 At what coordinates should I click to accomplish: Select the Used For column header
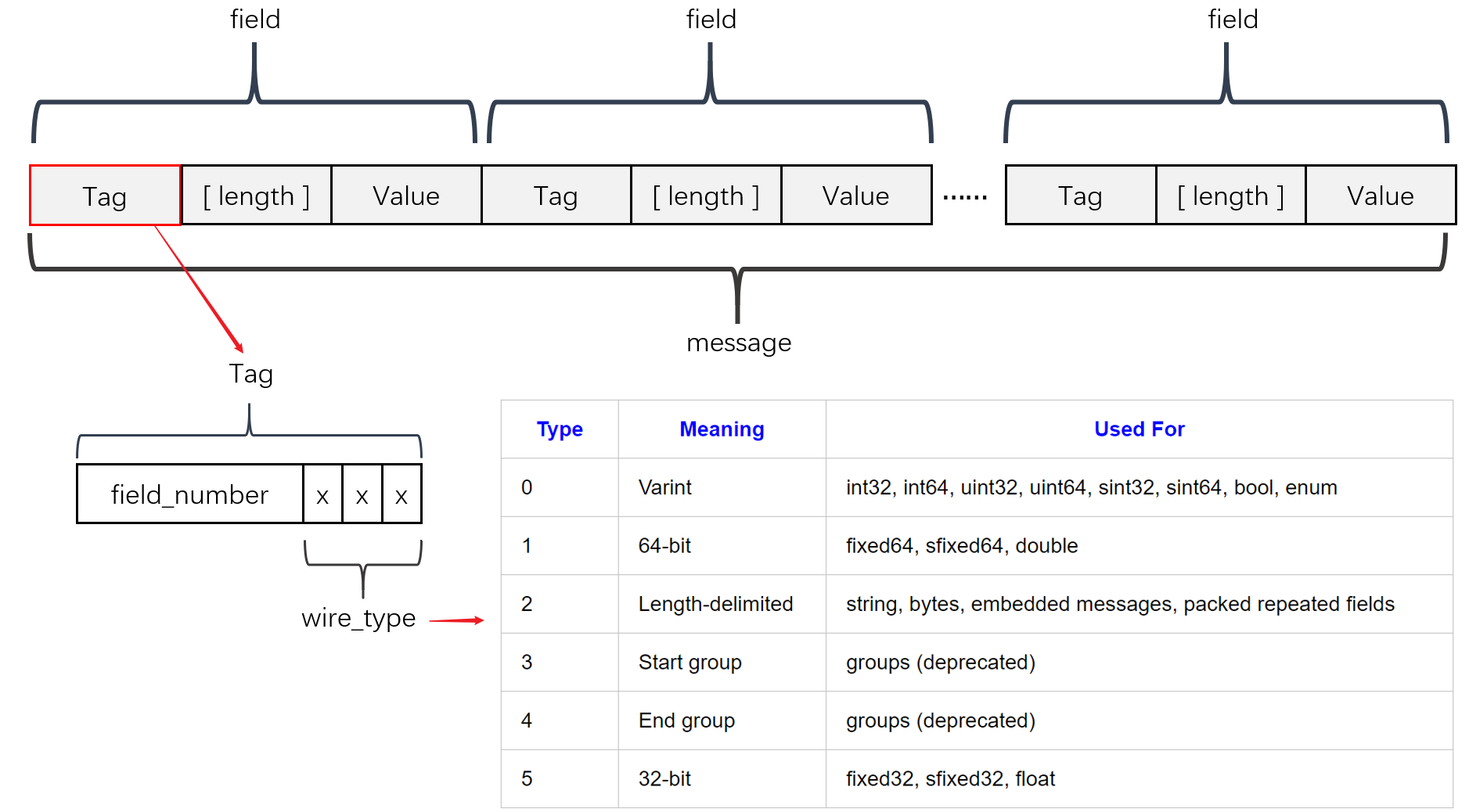coord(1139,429)
